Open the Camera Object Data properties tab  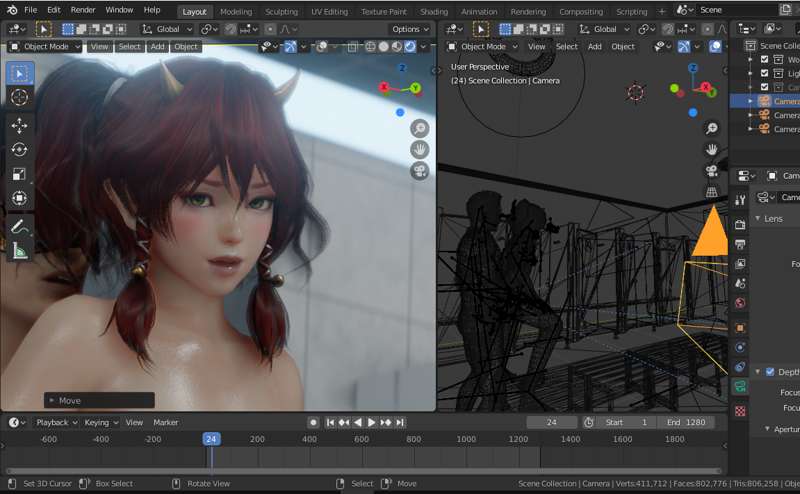point(740,386)
